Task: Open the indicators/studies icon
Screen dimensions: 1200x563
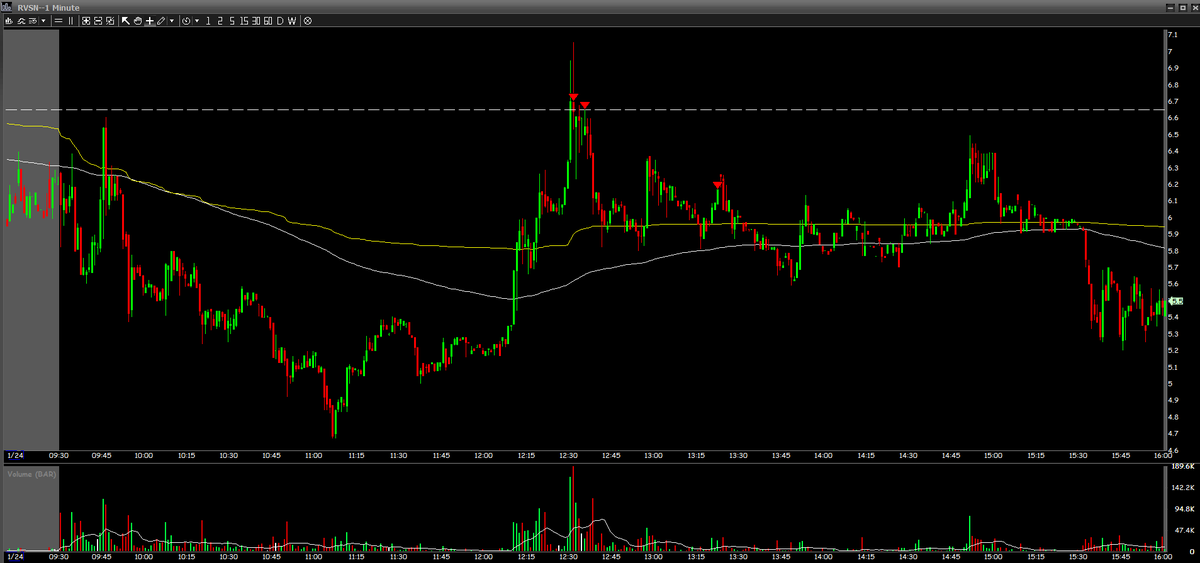Action: pos(21,20)
